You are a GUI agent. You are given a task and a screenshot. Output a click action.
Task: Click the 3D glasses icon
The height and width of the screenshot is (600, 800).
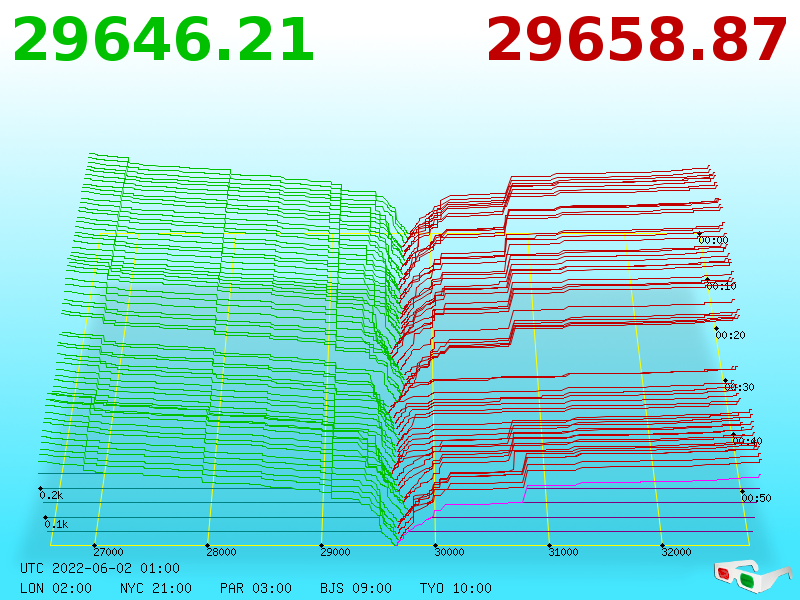752,577
